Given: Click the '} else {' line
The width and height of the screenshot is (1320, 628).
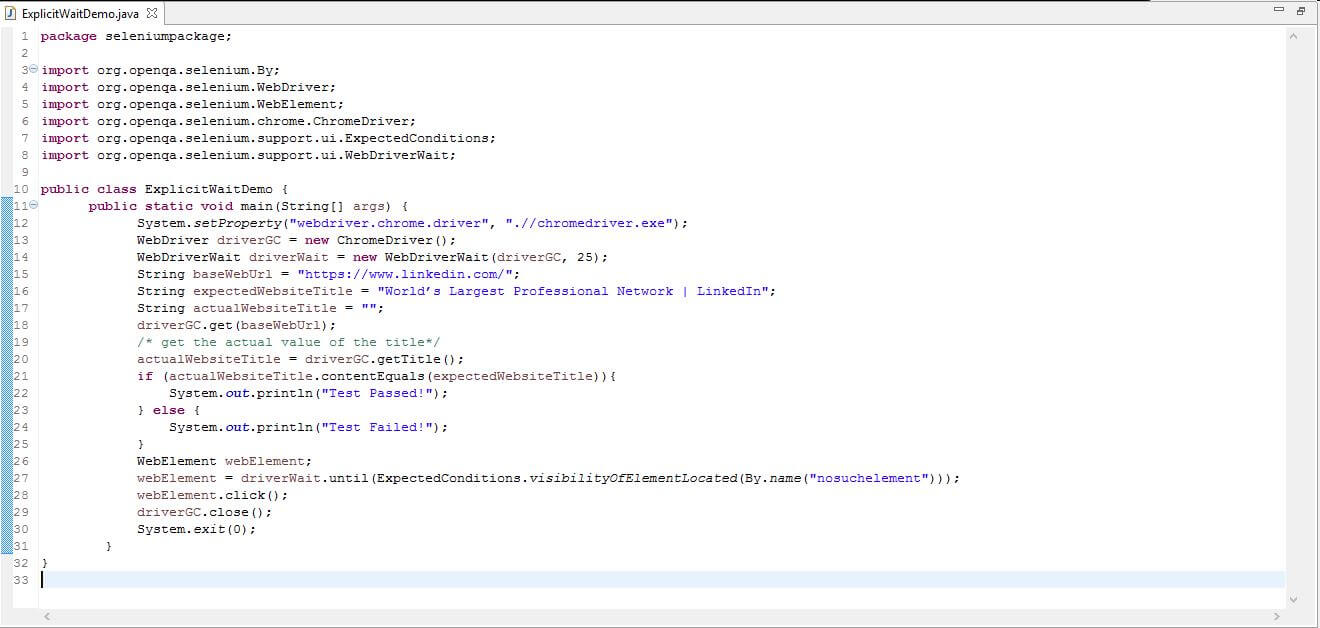Looking at the screenshot, I should click(x=169, y=410).
